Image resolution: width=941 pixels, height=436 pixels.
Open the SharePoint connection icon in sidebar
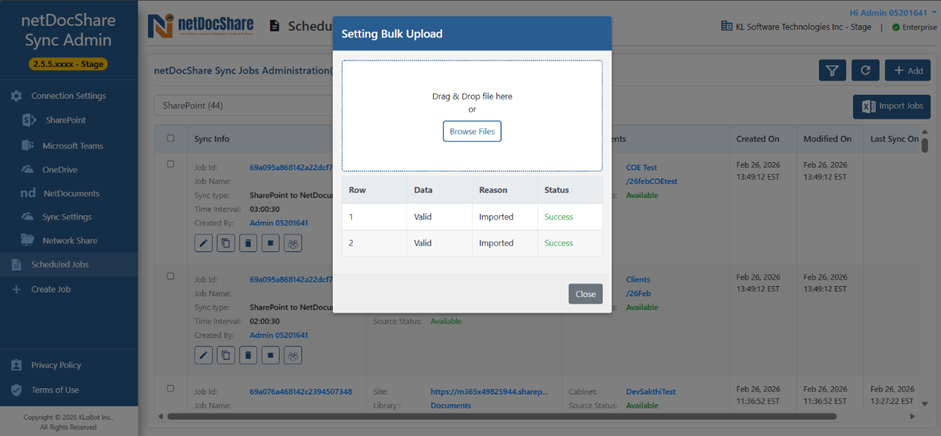pyautogui.click(x=29, y=121)
